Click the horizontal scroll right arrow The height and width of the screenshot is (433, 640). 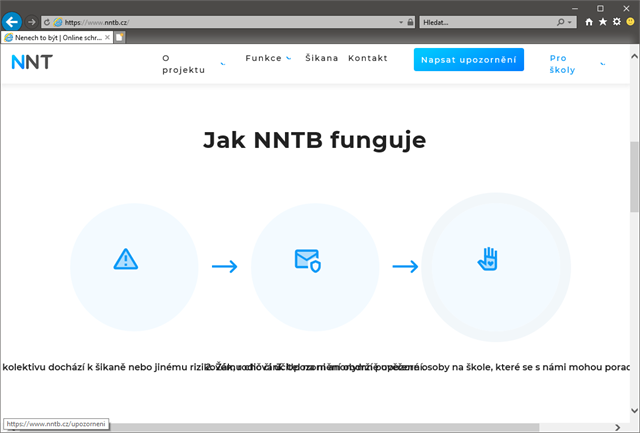(618, 427)
